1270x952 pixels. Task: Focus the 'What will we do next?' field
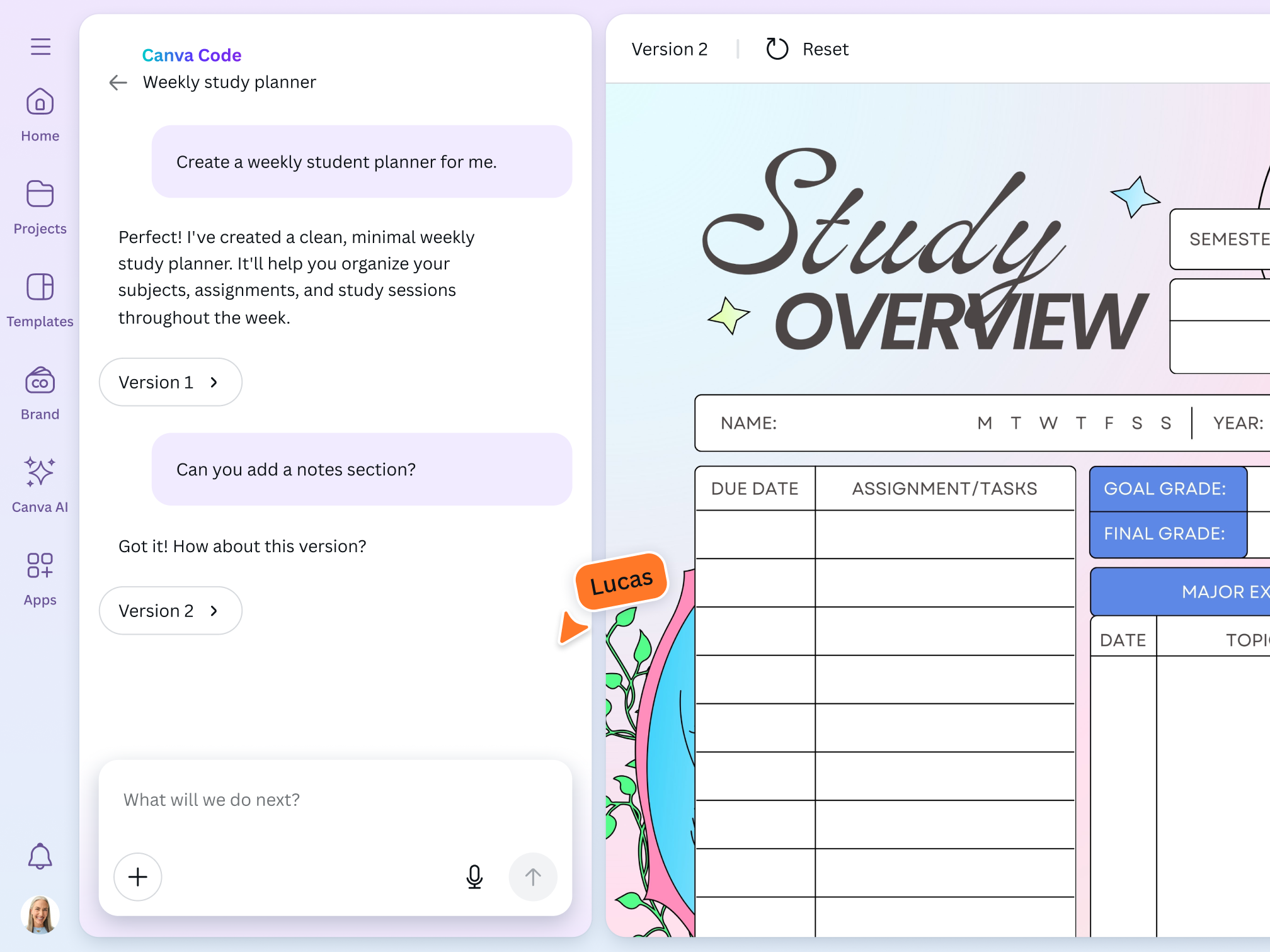coord(334,800)
